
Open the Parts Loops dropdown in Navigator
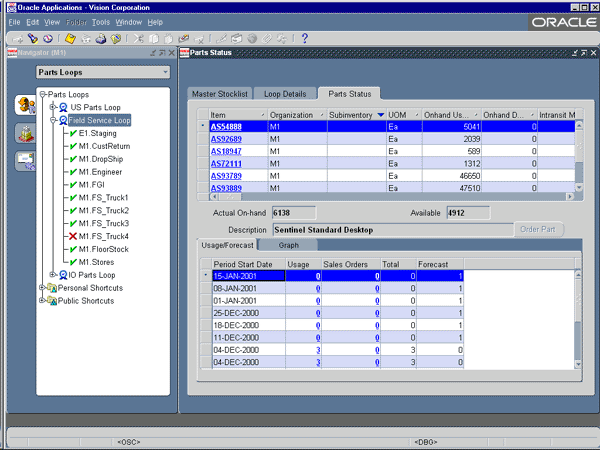click(165, 73)
